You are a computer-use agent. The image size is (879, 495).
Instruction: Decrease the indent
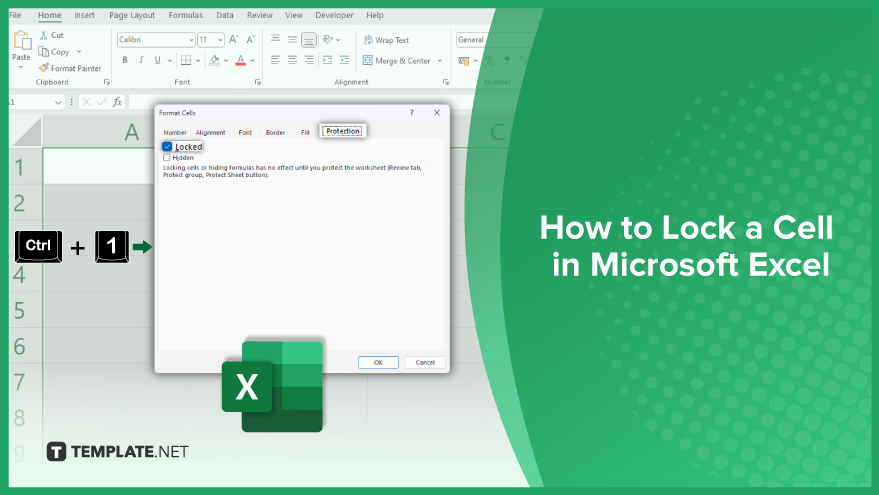[328, 60]
